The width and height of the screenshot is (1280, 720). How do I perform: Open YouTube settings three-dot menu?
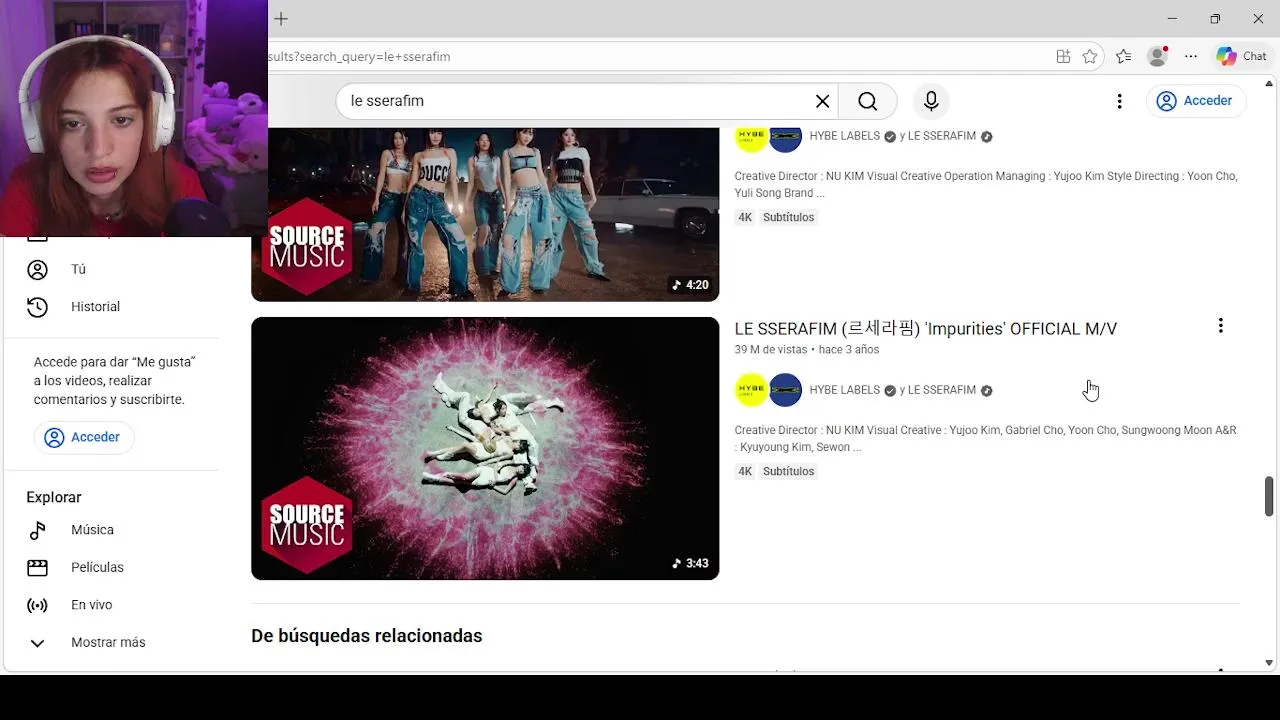pyautogui.click(x=1119, y=101)
